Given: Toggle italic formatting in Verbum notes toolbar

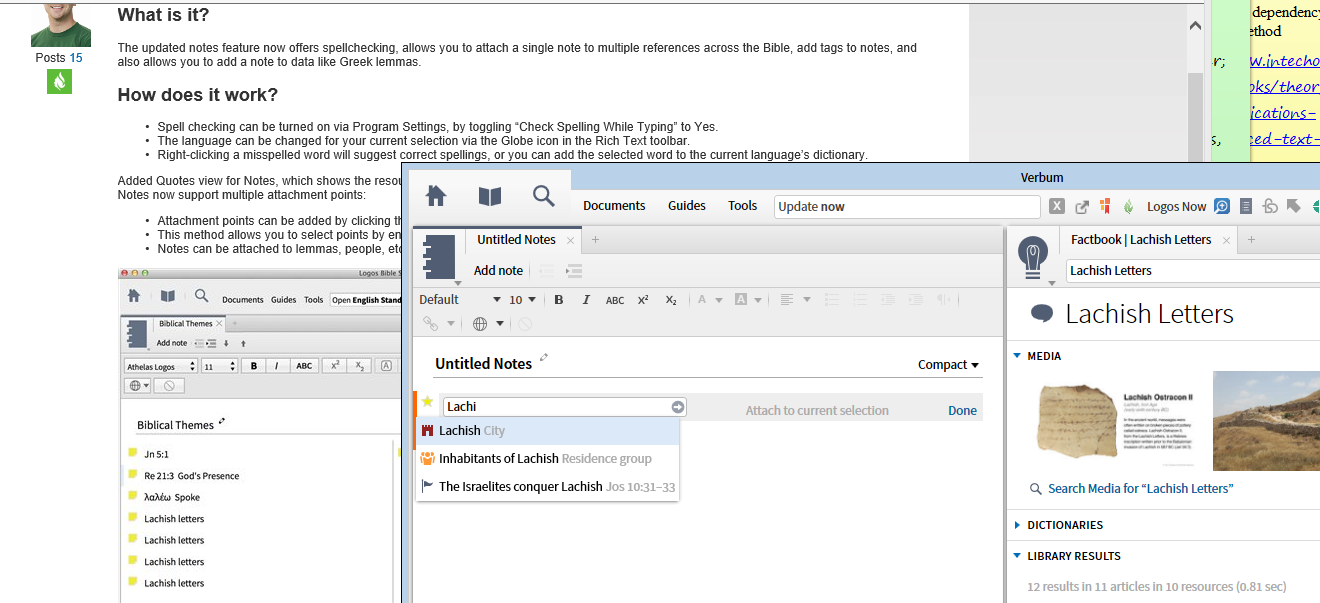Looking at the screenshot, I should click(586, 300).
